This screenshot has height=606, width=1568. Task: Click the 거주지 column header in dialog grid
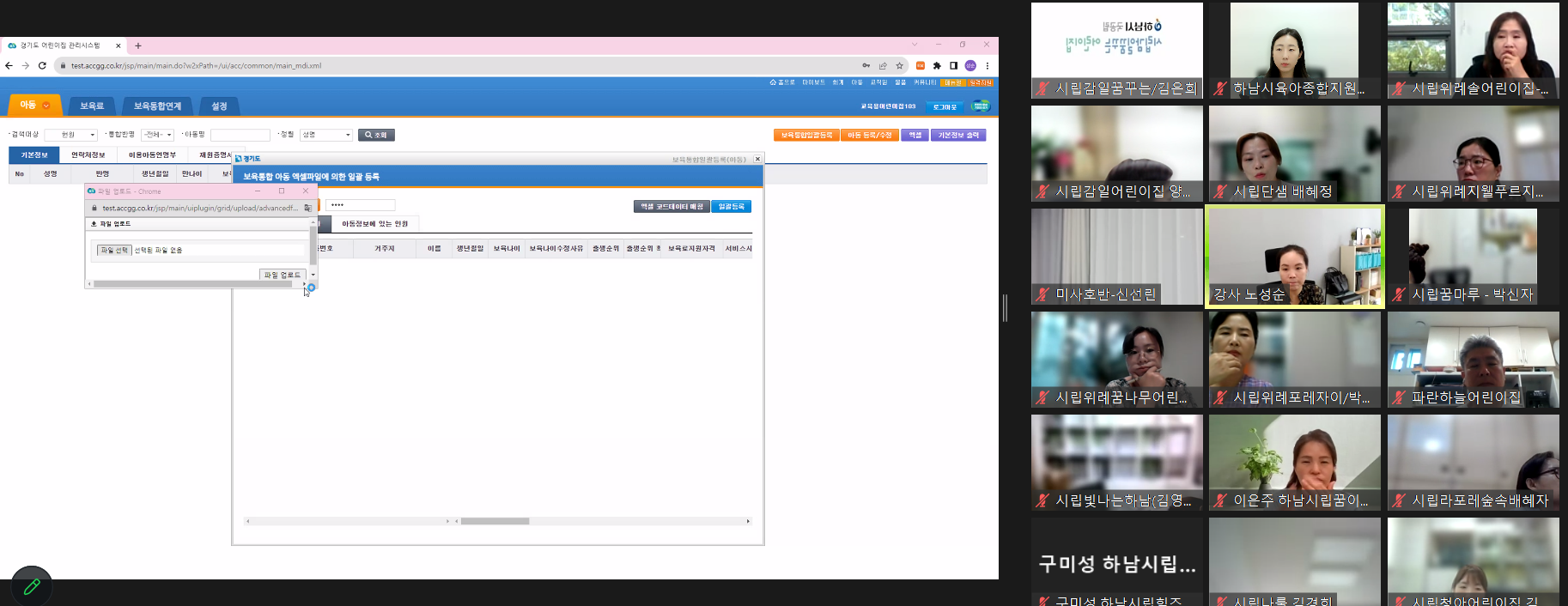[385, 249]
